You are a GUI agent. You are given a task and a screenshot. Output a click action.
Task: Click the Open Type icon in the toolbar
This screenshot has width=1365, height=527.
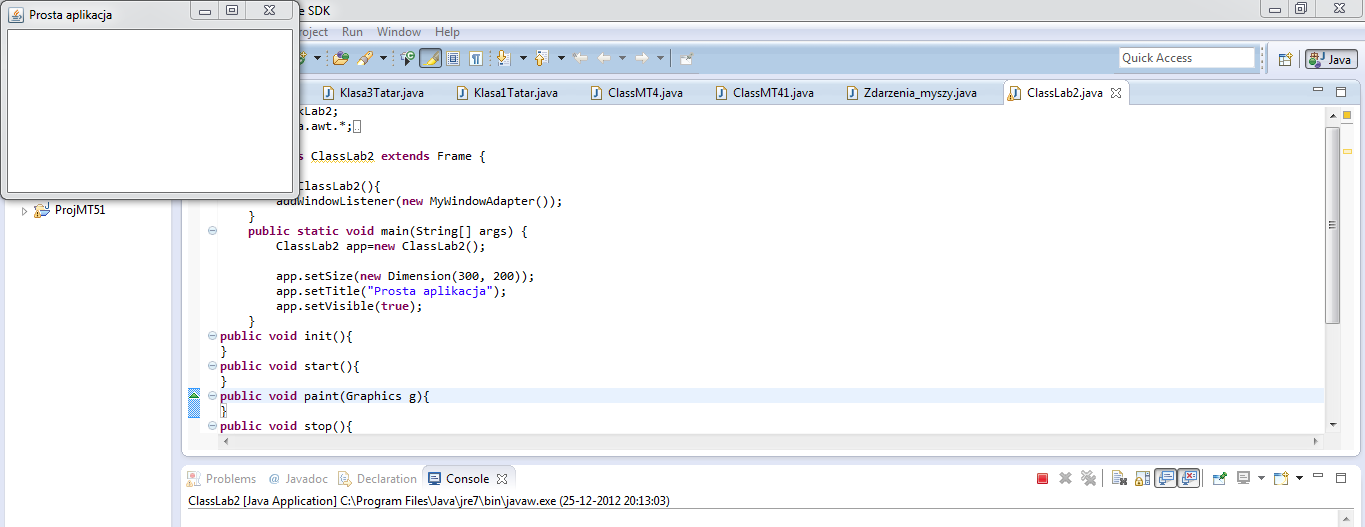[x=340, y=59]
